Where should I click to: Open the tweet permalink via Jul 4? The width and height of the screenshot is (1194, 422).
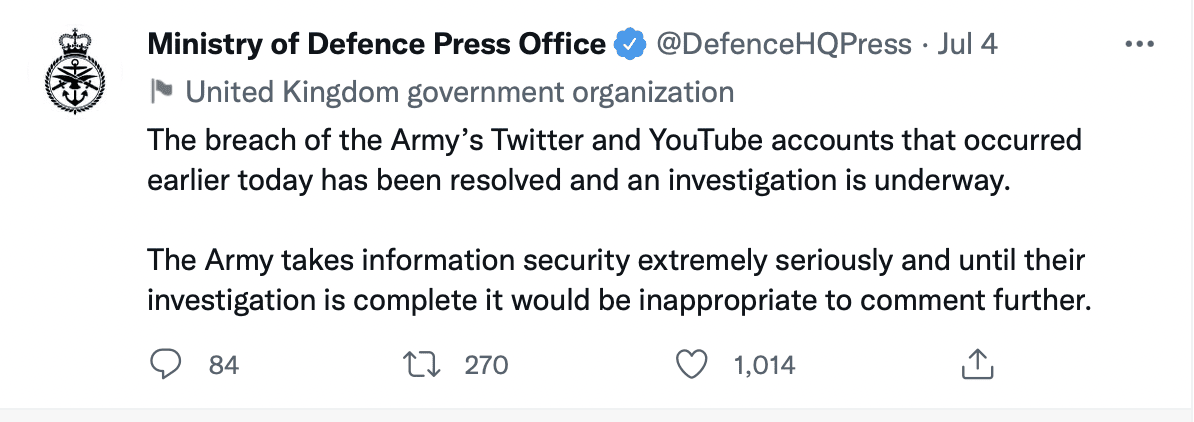point(966,44)
